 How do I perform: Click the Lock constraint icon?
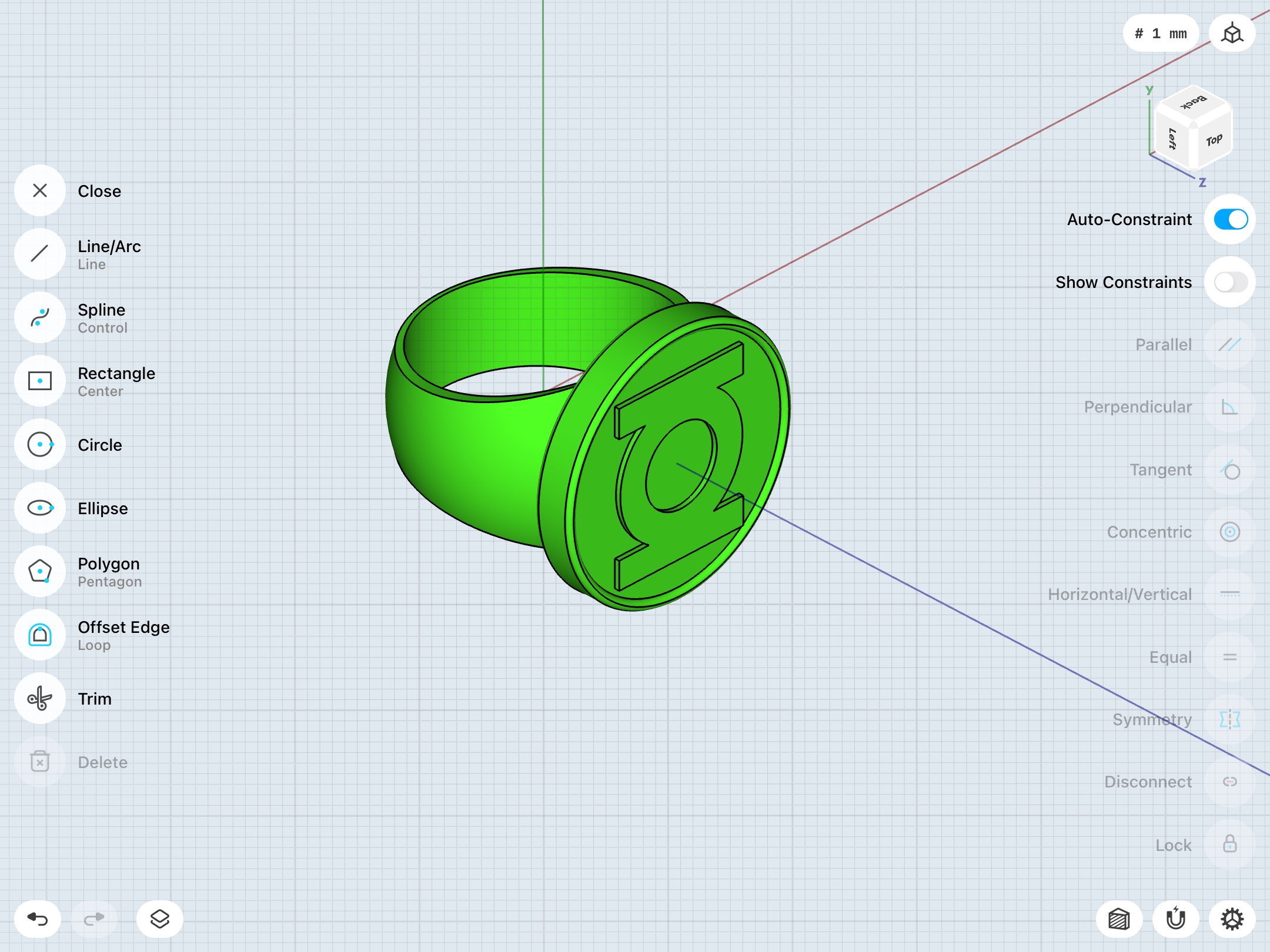[x=1230, y=844]
